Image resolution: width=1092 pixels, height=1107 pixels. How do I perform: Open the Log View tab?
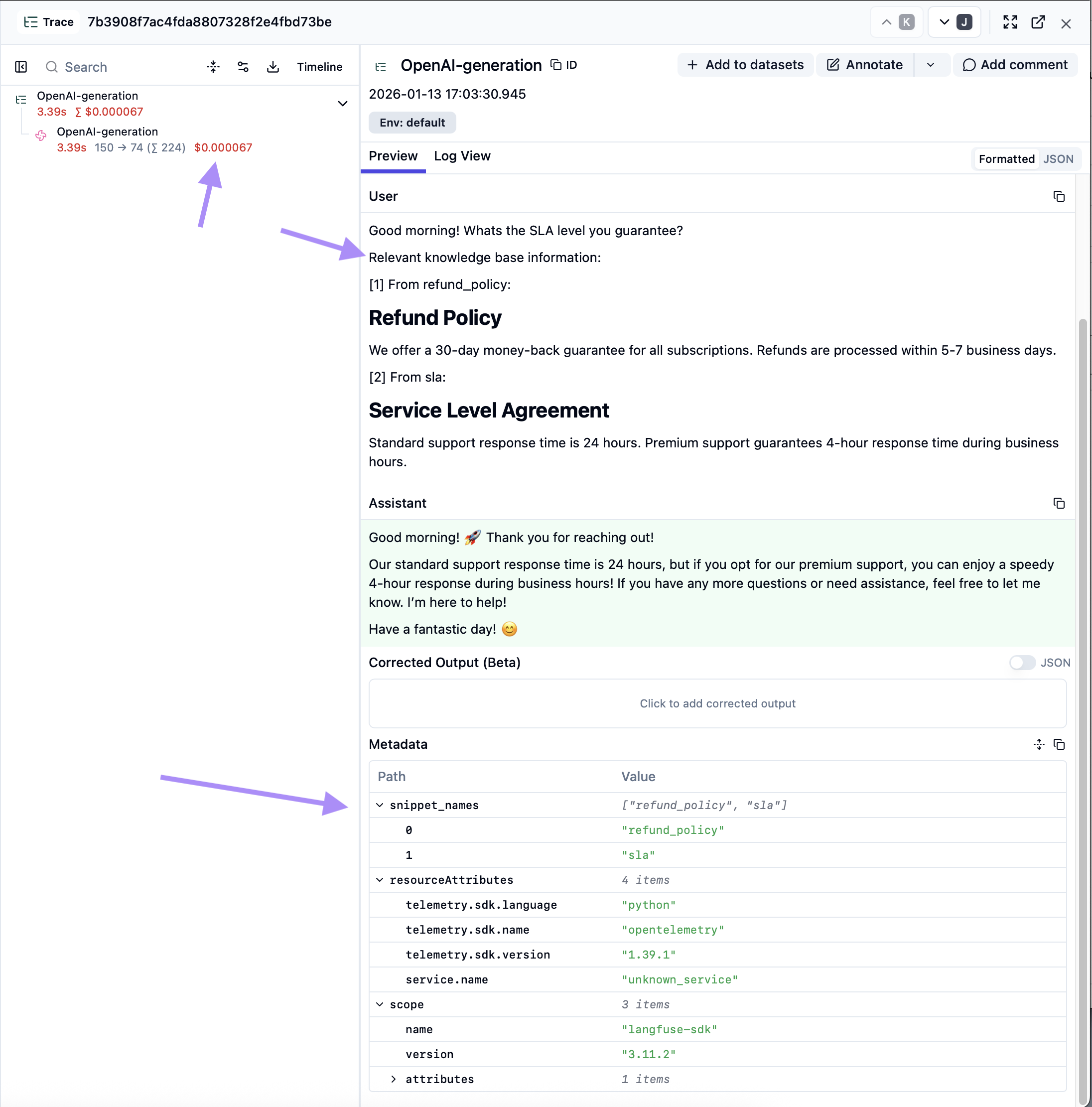pos(462,156)
